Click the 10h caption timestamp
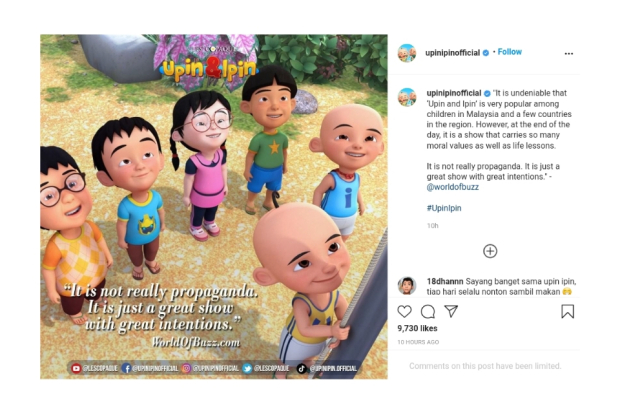The width and height of the screenshot is (620, 413). coord(432,225)
